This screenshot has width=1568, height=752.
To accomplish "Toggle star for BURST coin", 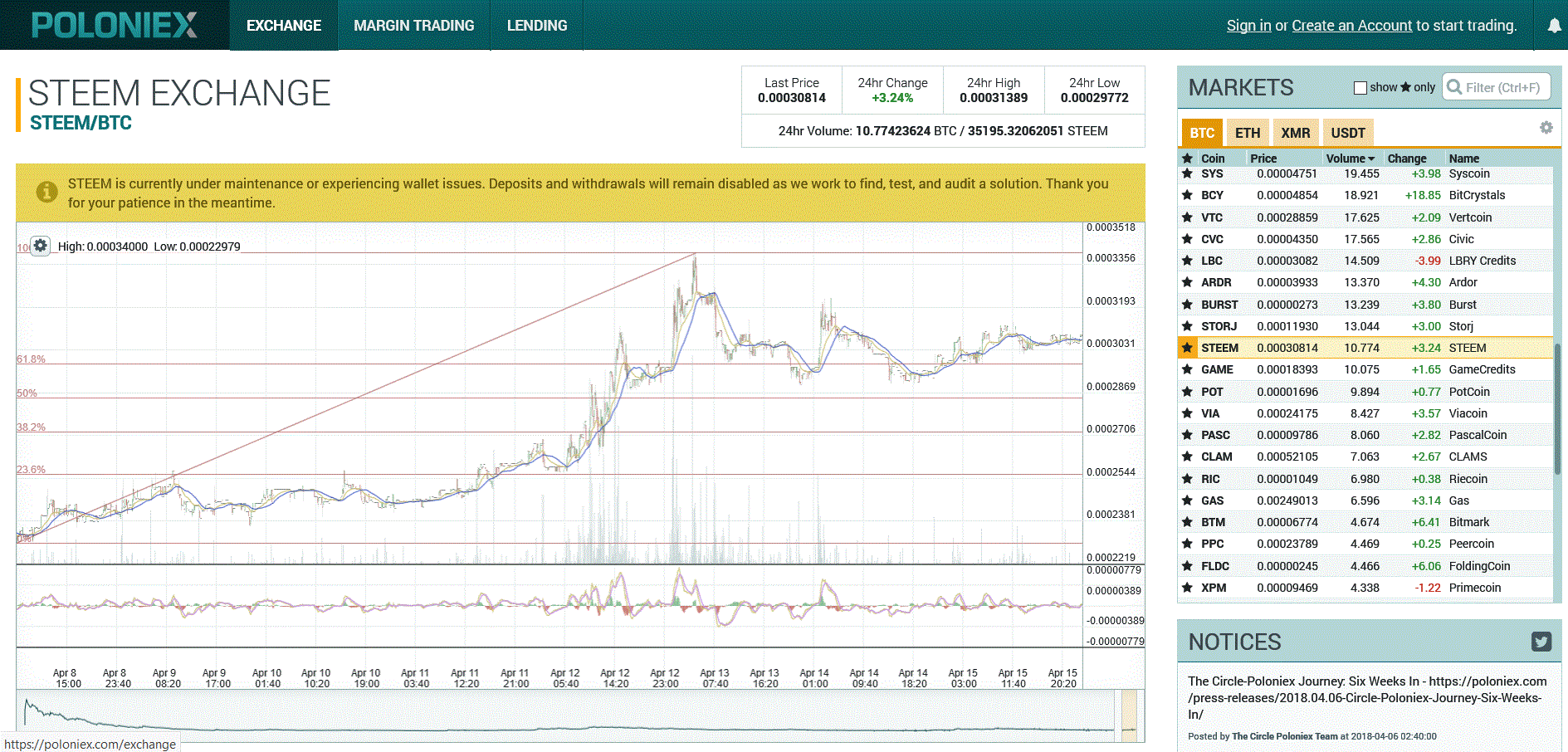I will tap(1187, 305).
